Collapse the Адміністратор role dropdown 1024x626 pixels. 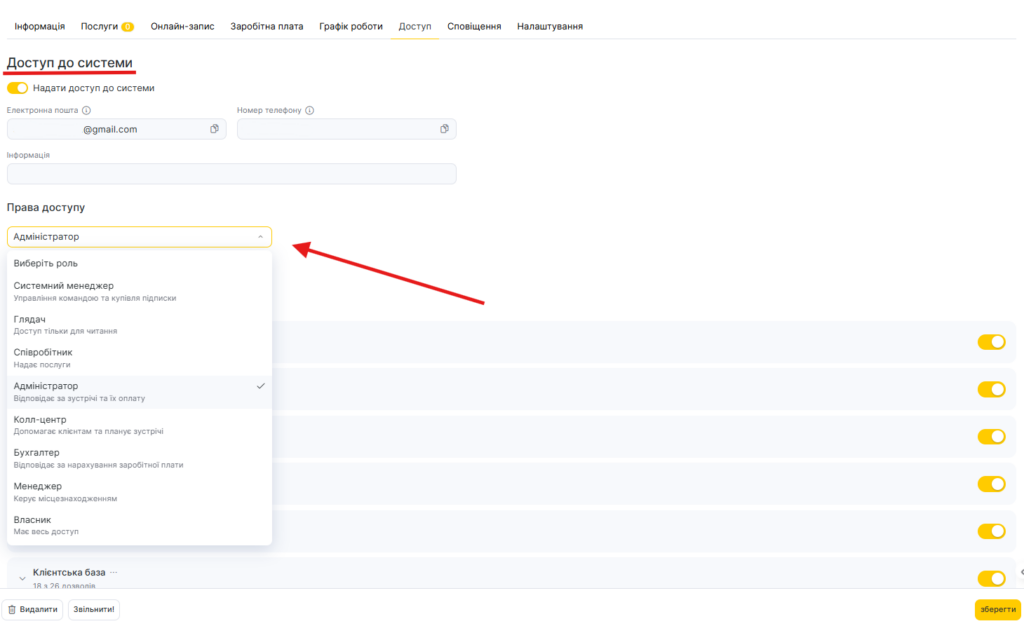click(260, 237)
